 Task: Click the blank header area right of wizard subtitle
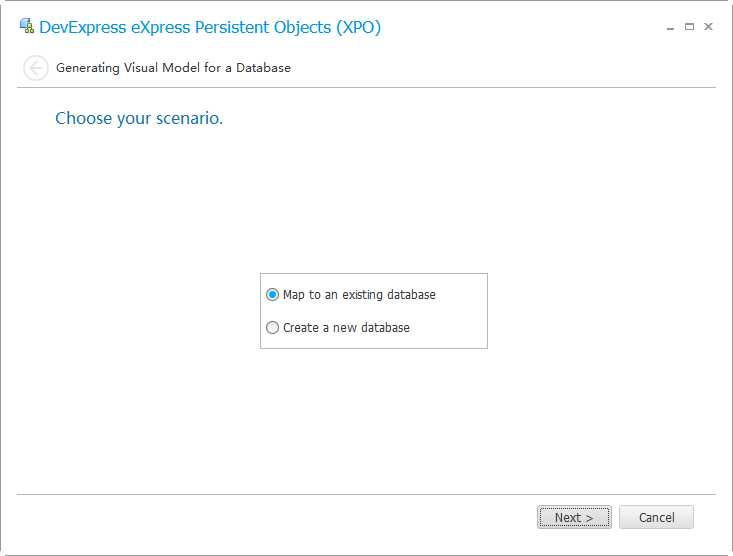500,68
